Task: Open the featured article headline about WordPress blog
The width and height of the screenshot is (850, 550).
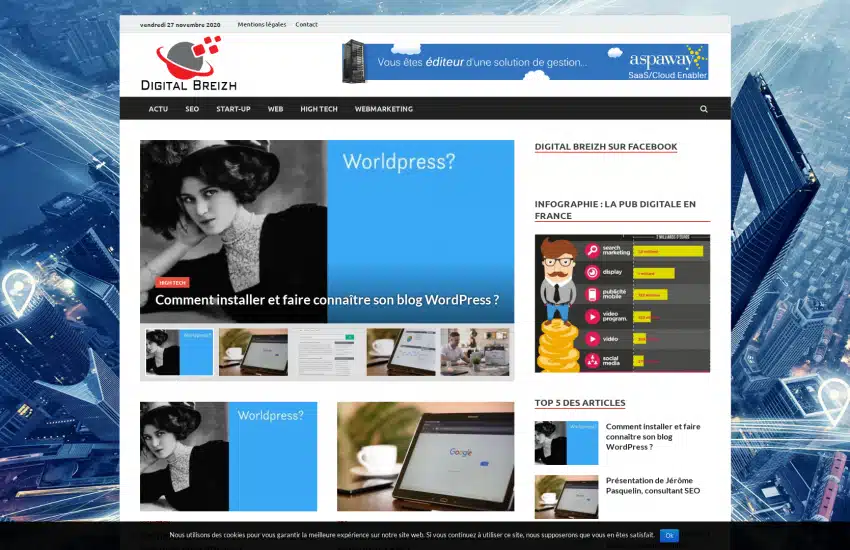Action: [327, 300]
